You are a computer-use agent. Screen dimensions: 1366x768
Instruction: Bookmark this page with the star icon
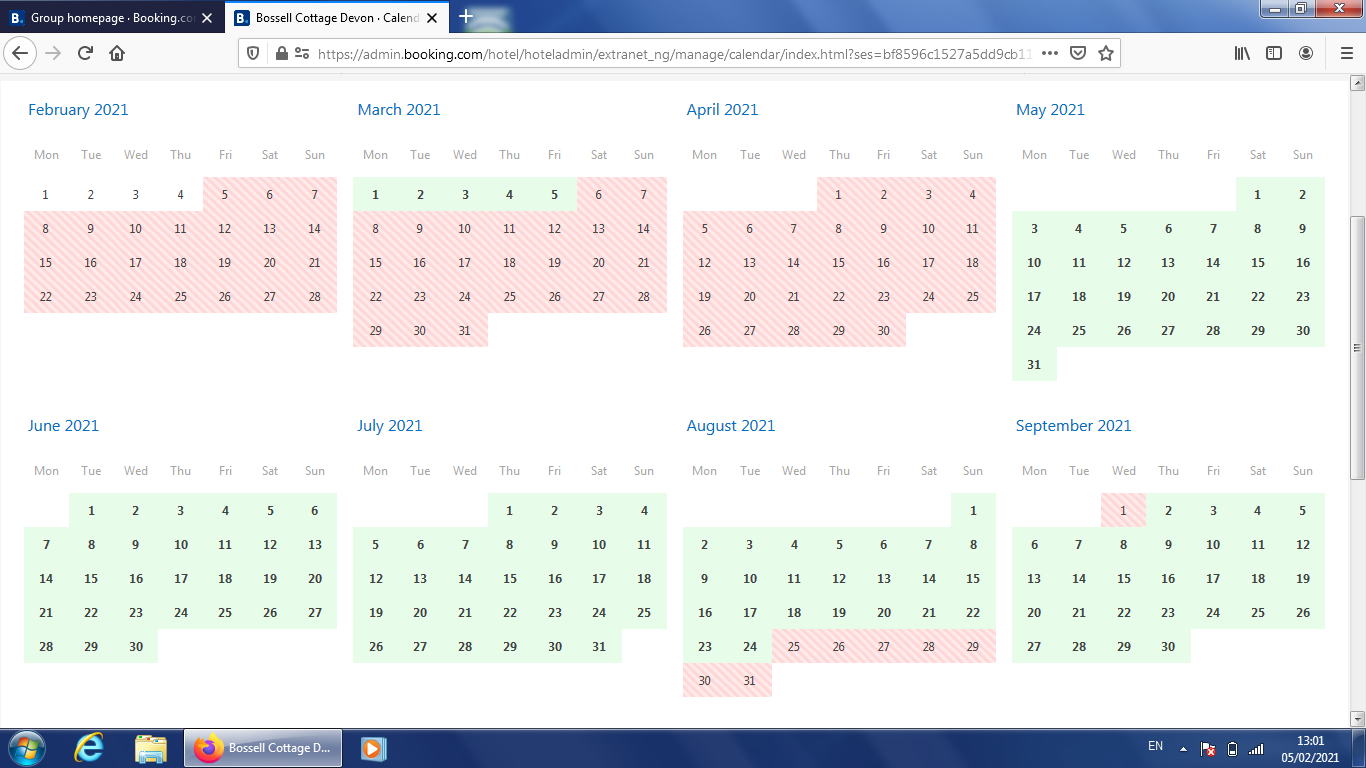1105,54
